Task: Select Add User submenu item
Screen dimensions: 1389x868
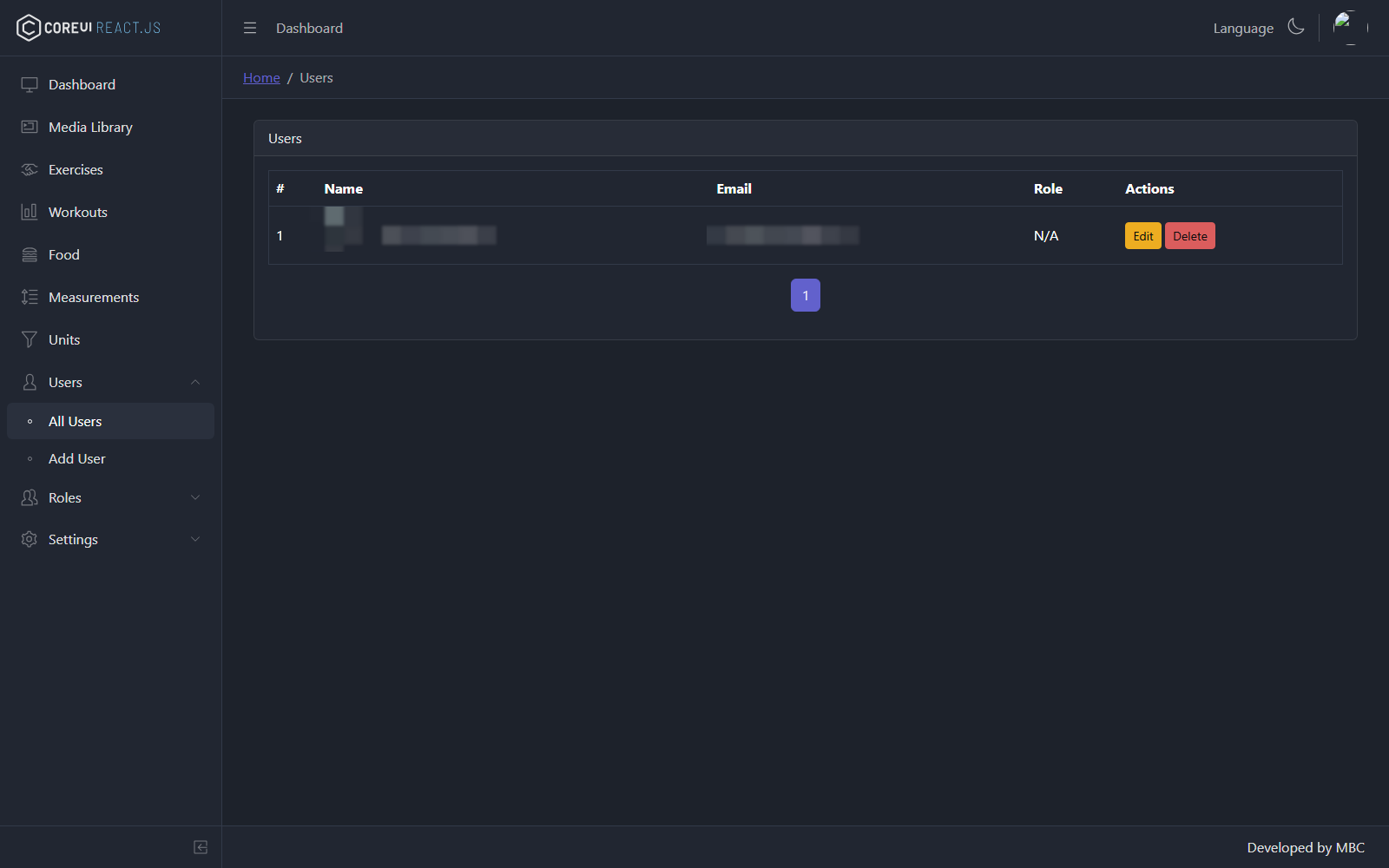Action: [x=110, y=458]
